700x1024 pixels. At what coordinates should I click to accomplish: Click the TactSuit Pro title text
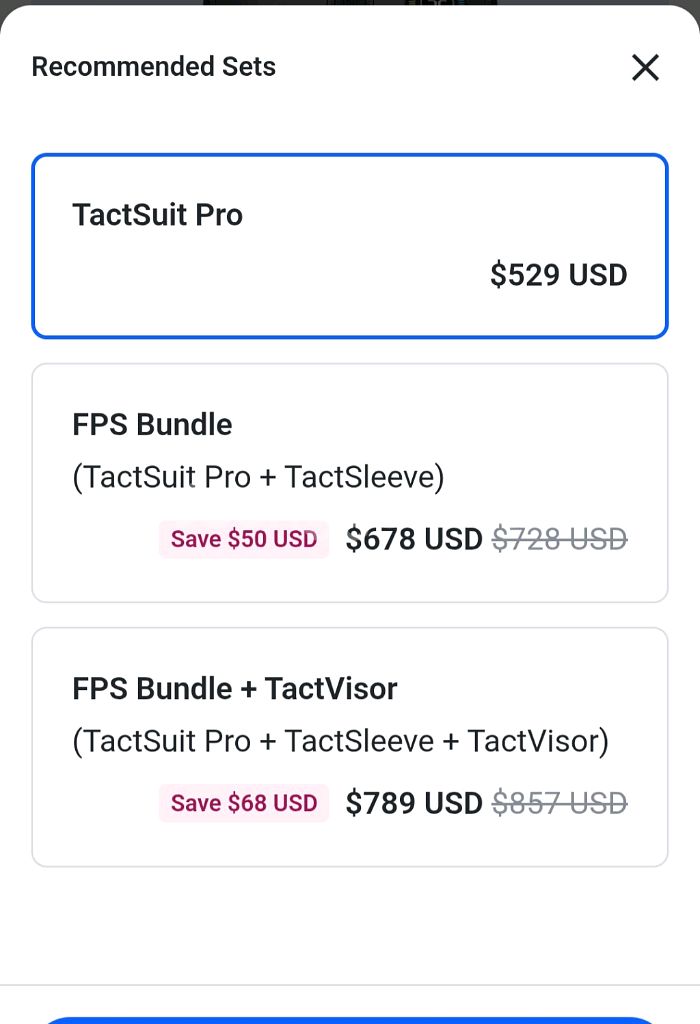(x=157, y=215)
